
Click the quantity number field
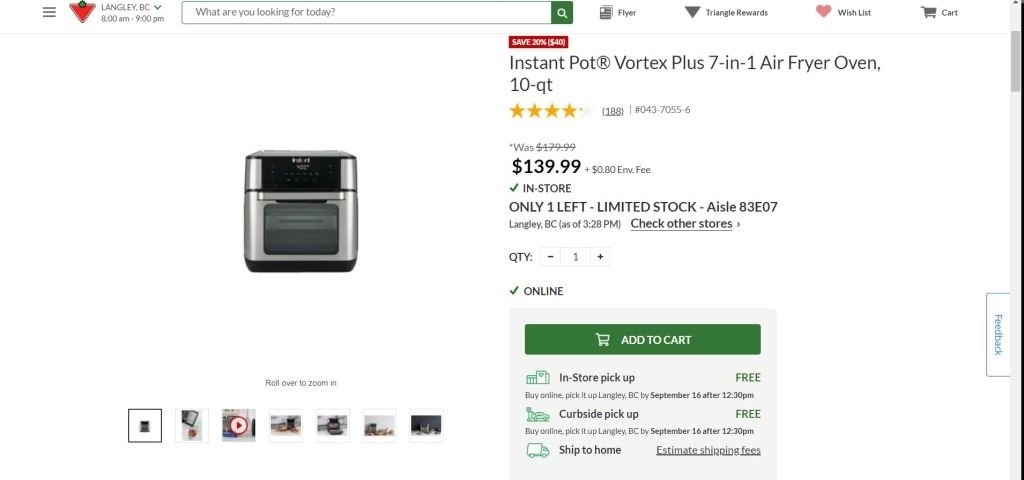[x=575, y=257]
